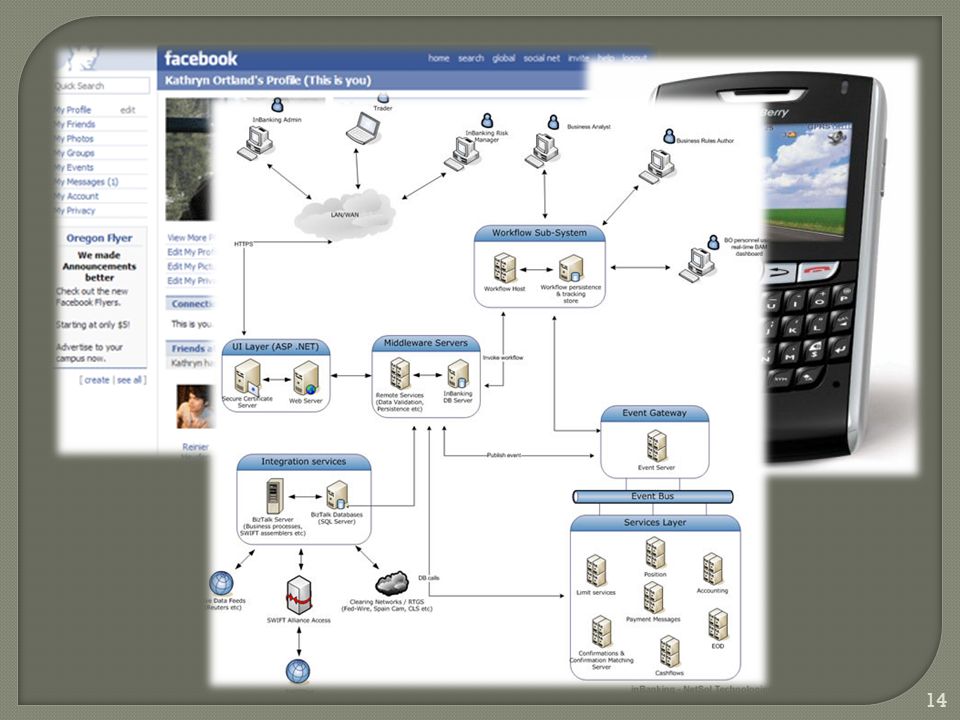960x720 pixels.
Task: Click the Publish event arrow label
Action: pyautogui.click(x=504, y=456)
